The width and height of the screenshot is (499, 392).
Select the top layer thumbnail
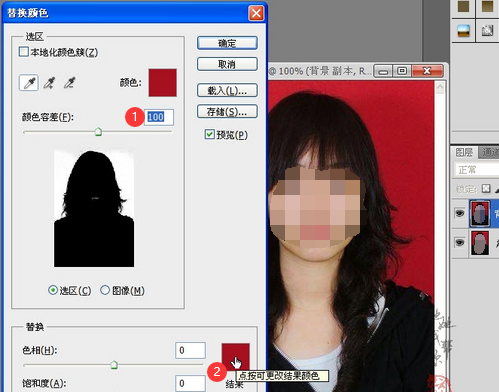[x=479, y=213]
